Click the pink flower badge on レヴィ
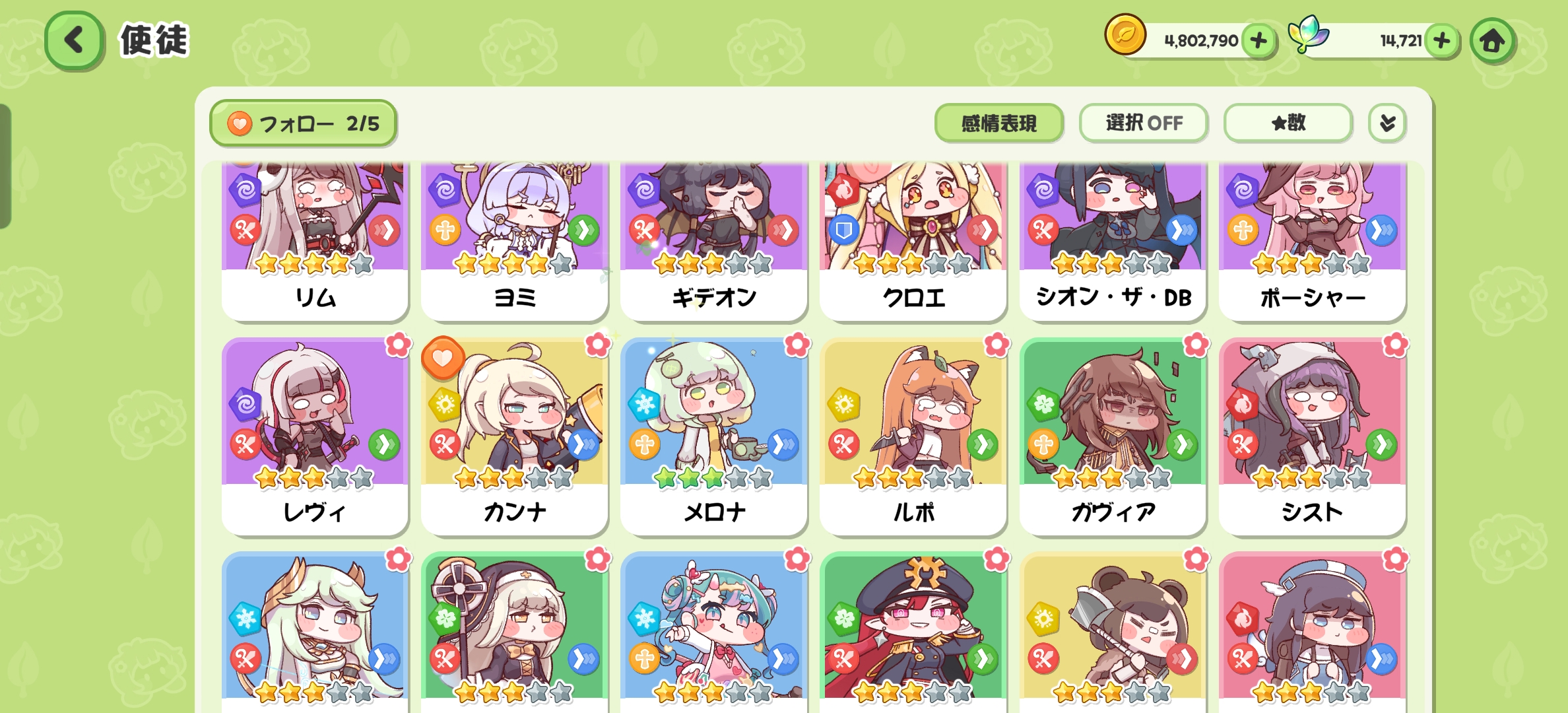The width and height of the screenshot is (1568, 713). click(x=399, y=344)
